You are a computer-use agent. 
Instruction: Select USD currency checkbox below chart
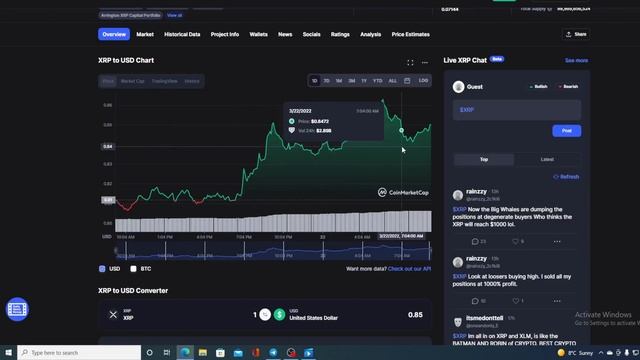[x=102, y=269]
